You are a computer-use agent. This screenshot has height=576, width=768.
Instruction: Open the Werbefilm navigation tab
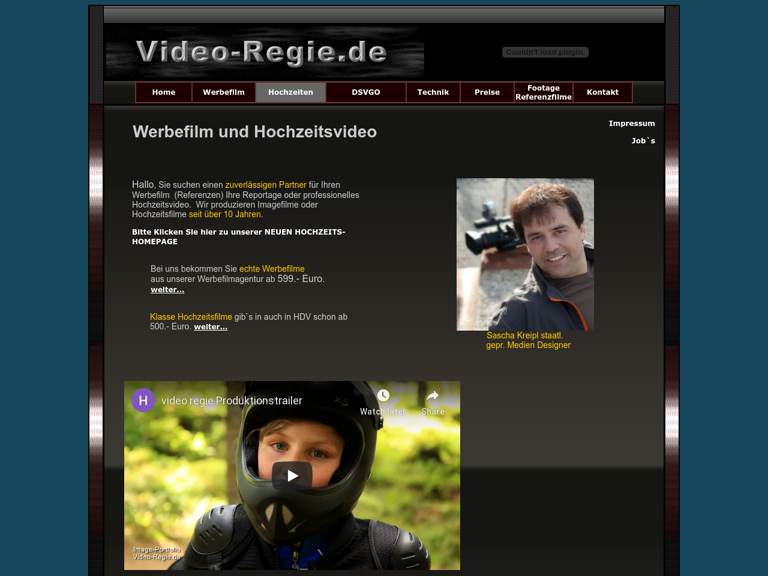tap(224, 92)
